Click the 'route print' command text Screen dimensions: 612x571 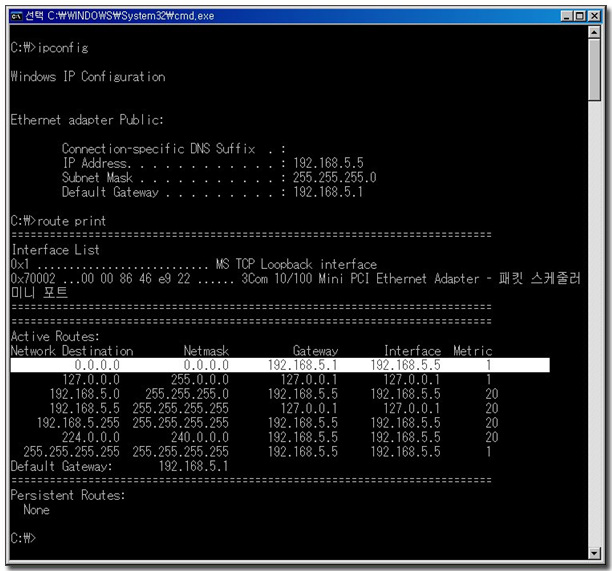[72, 221]
